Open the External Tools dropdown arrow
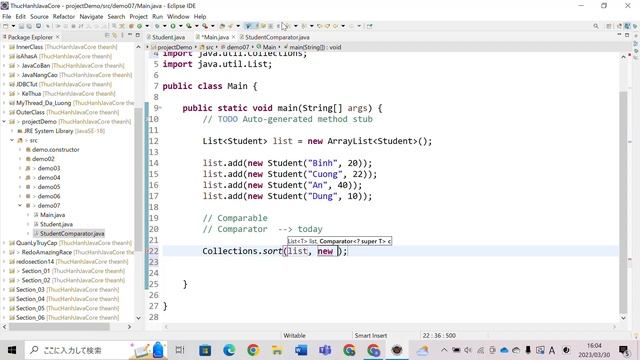This screenshot has height=360, width=640. [x=212, y=26]
